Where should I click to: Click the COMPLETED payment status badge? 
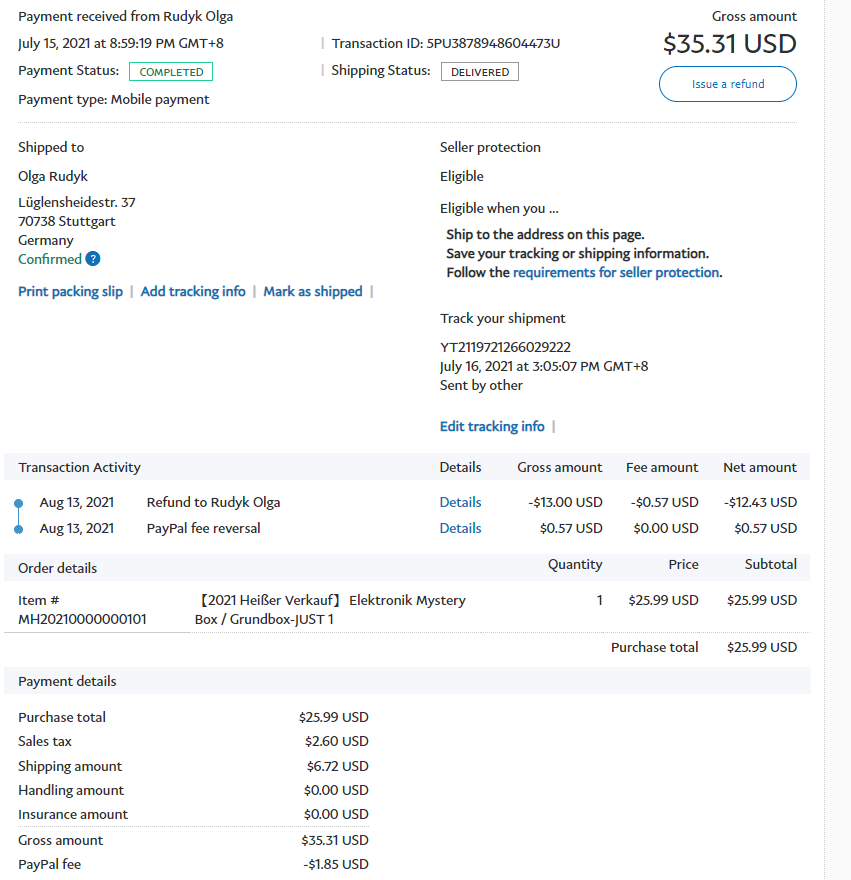pos(171,72)
